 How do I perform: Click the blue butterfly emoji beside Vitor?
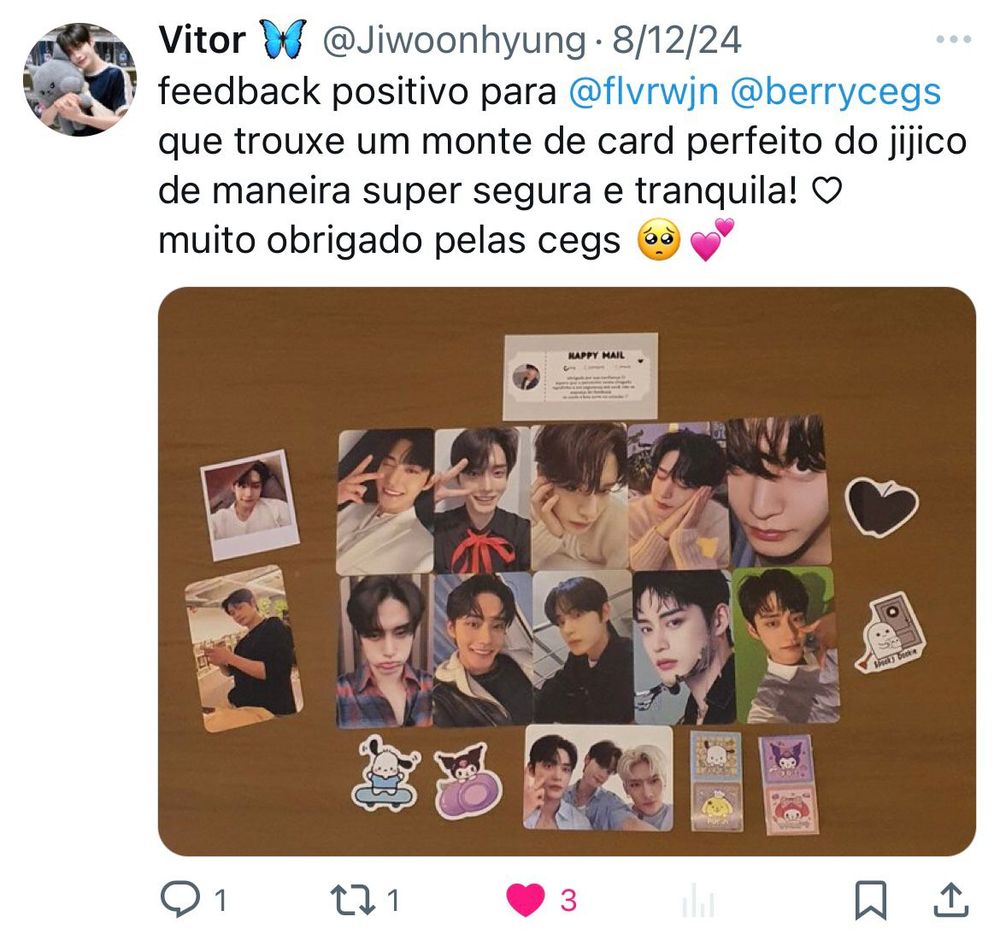click(x=284, y=40)
